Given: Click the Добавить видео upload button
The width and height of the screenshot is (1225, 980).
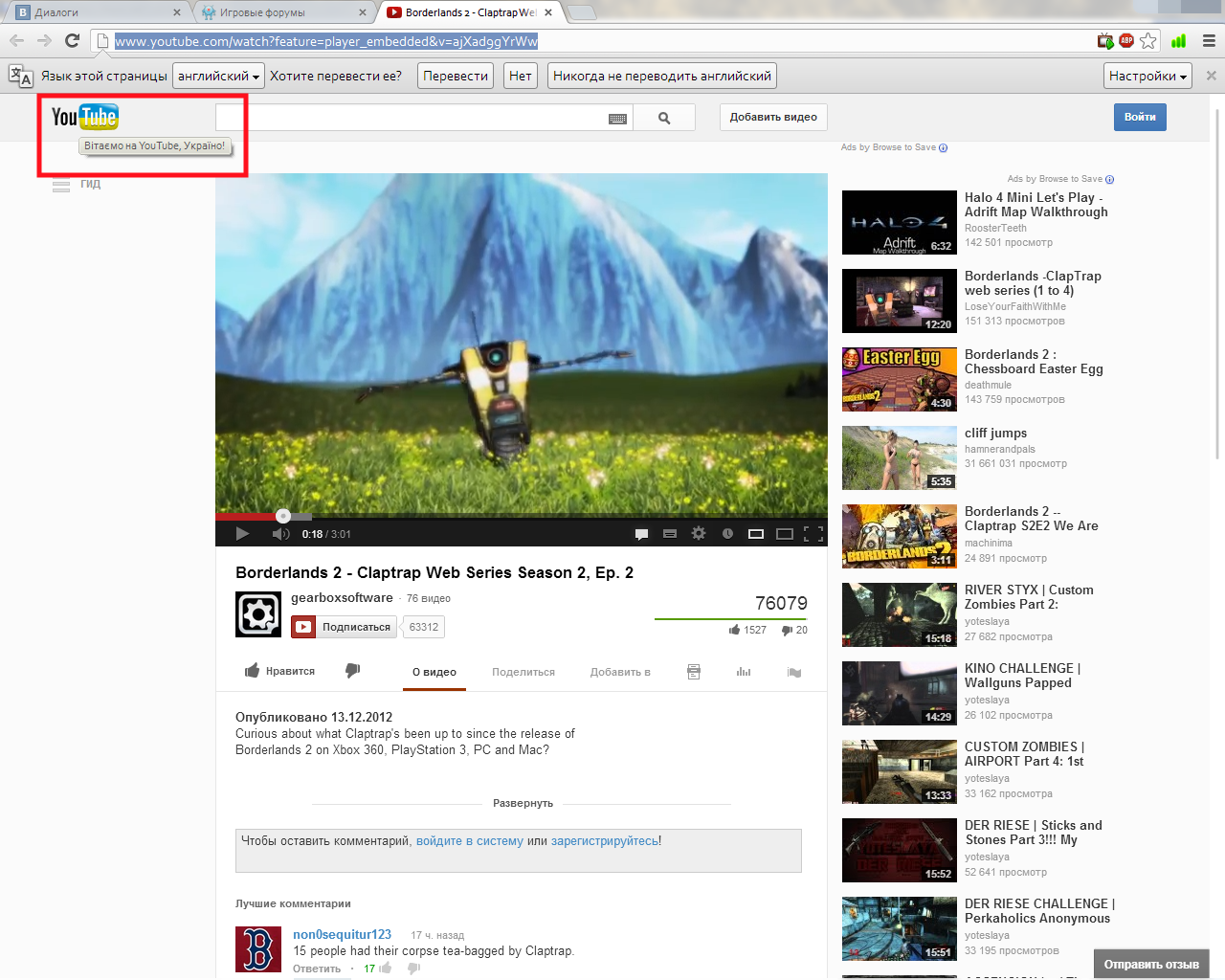Looking at the screenshot, I should (x=773, y=117).
